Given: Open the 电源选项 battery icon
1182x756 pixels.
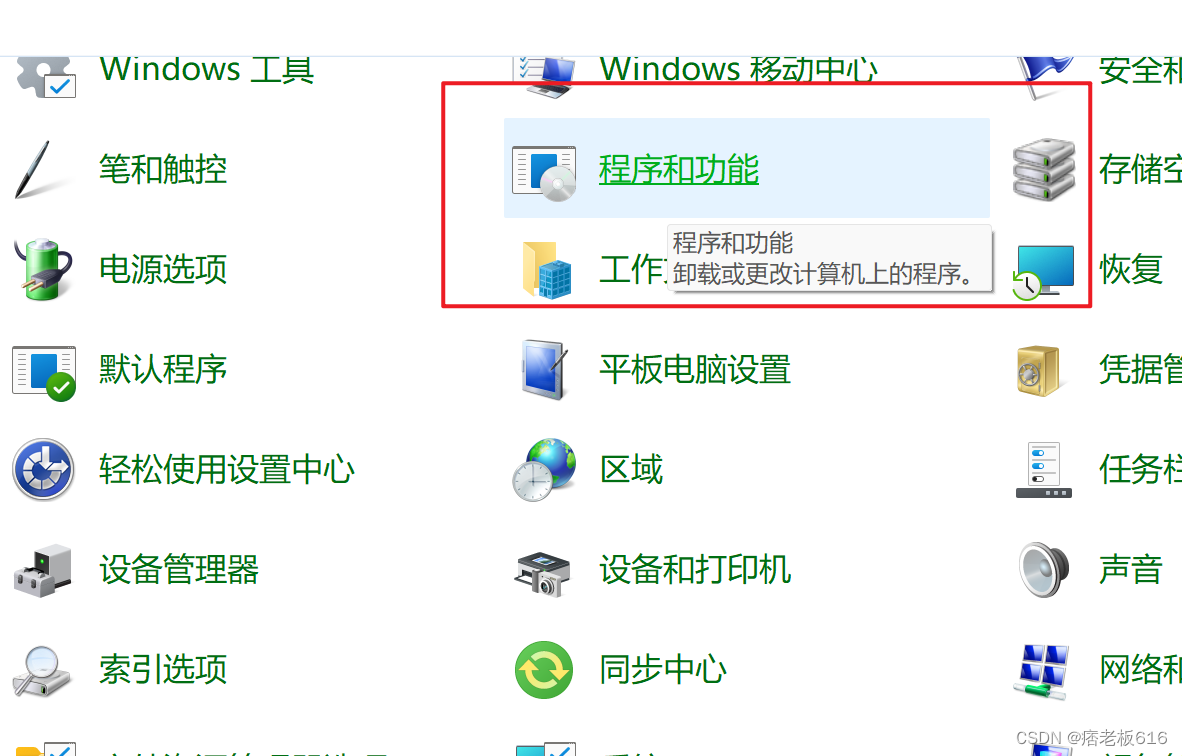Looking at the screenshot, I should (43, 269).
